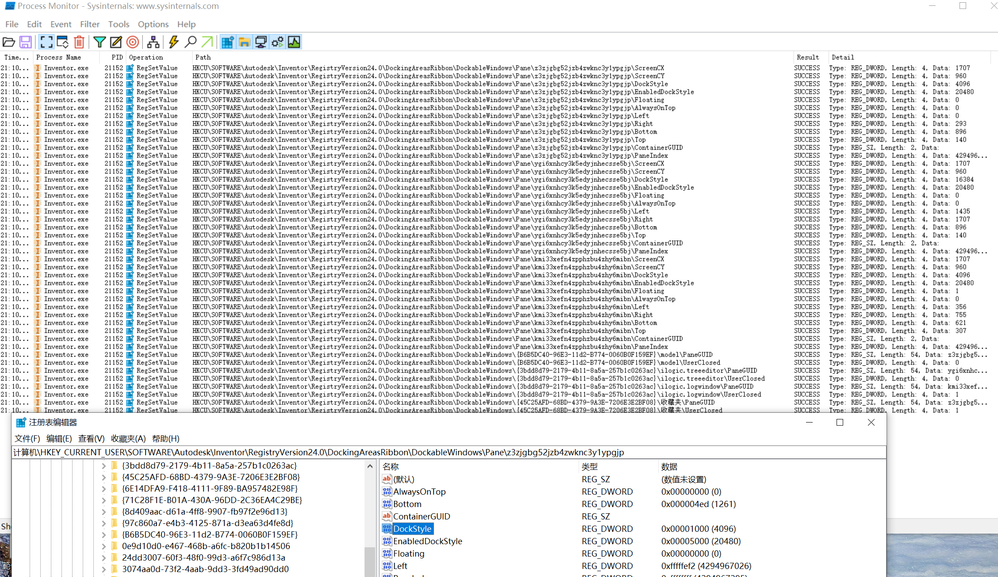Viewport: 998px width, 577px height.
Task: Toggle Show File System Activity icon
Action: click(244, 43)
